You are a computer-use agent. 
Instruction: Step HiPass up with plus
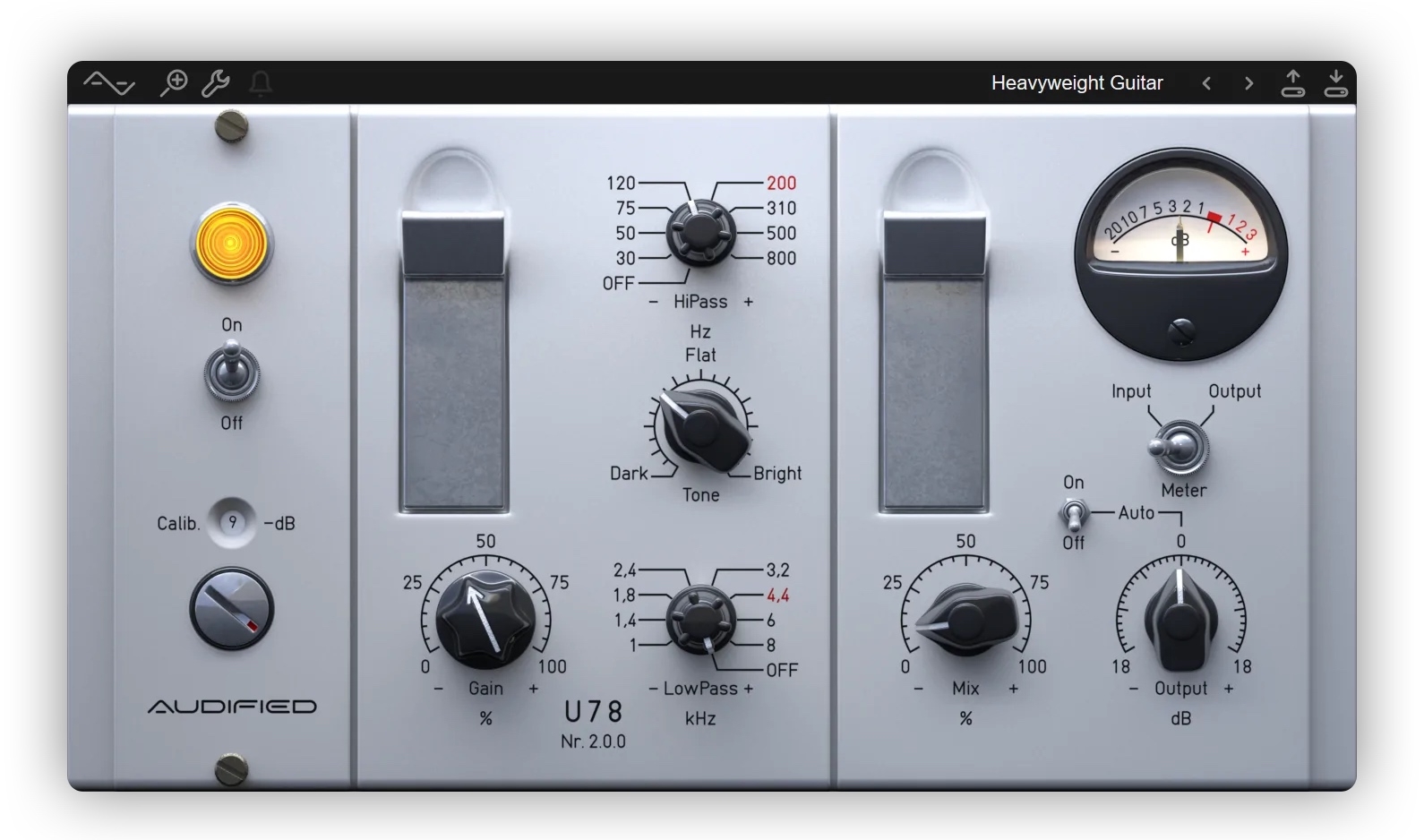pos(749,303)
